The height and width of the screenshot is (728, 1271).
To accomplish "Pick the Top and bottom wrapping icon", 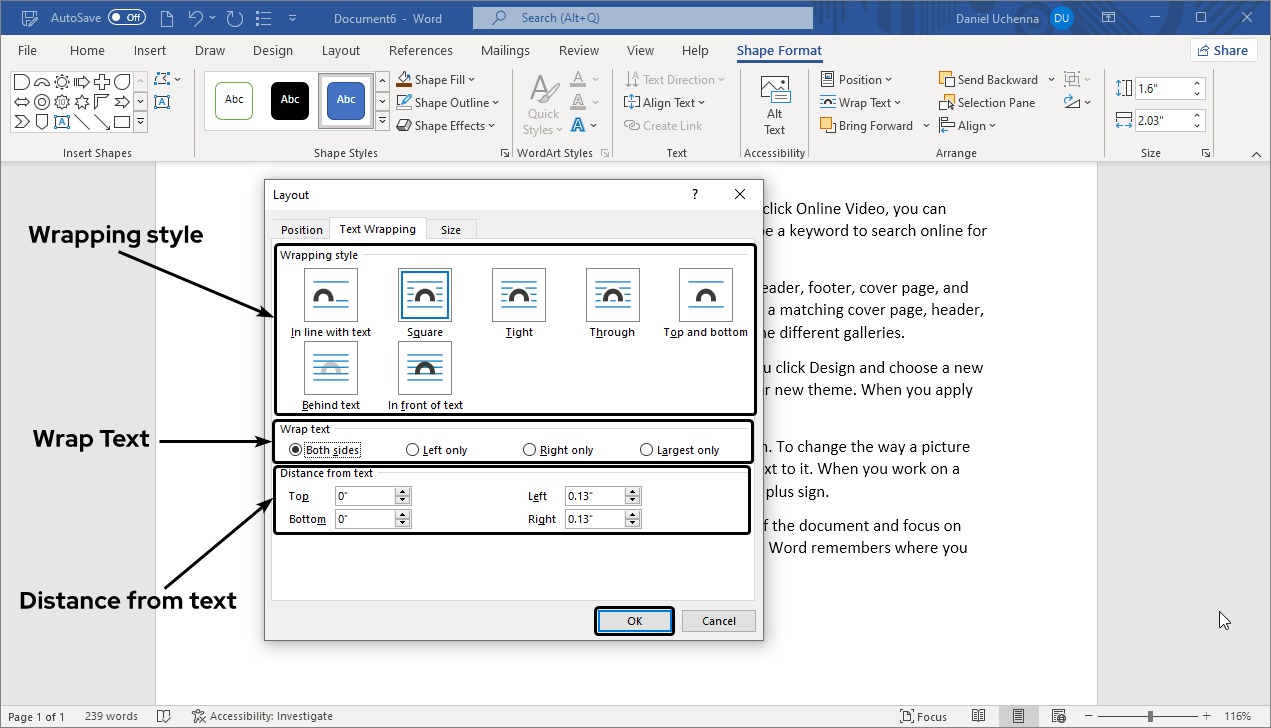I will pyautogui.click(x=705, y=295).
